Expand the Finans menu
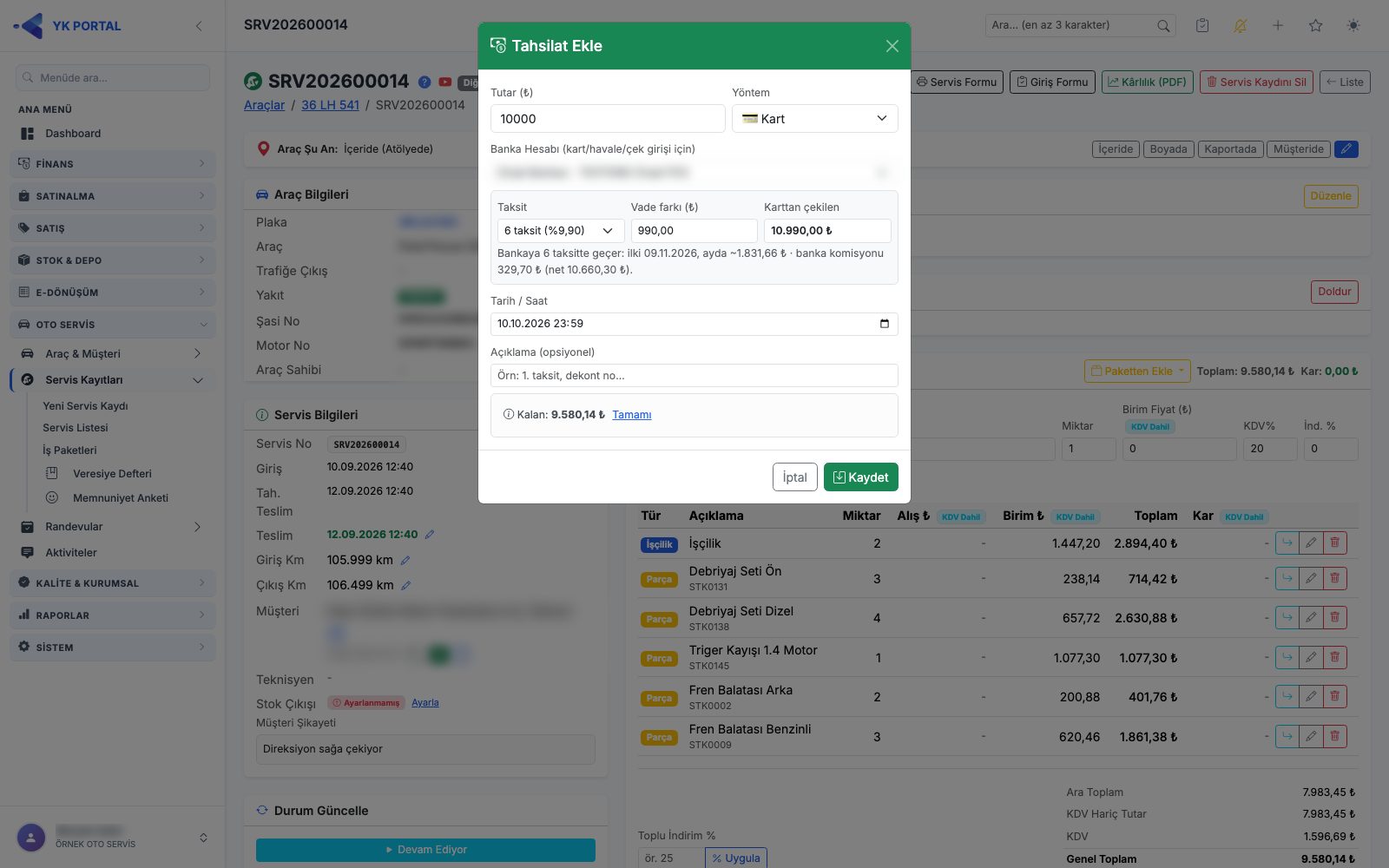 coord(113,163)
